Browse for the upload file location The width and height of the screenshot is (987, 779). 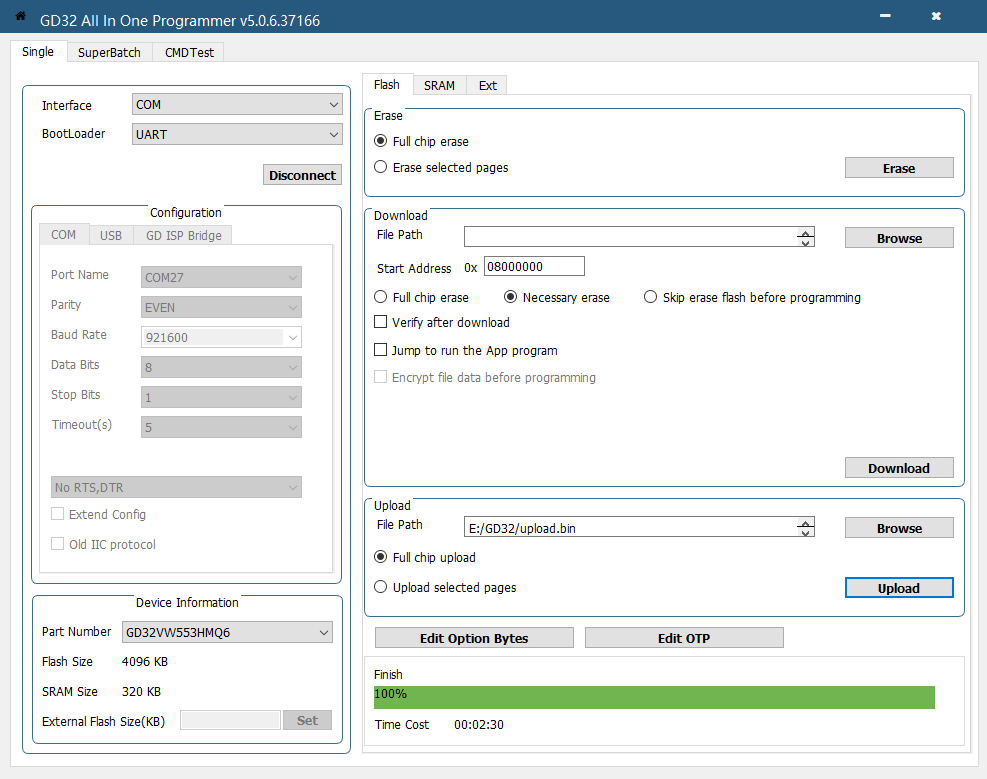pos(899,528)
